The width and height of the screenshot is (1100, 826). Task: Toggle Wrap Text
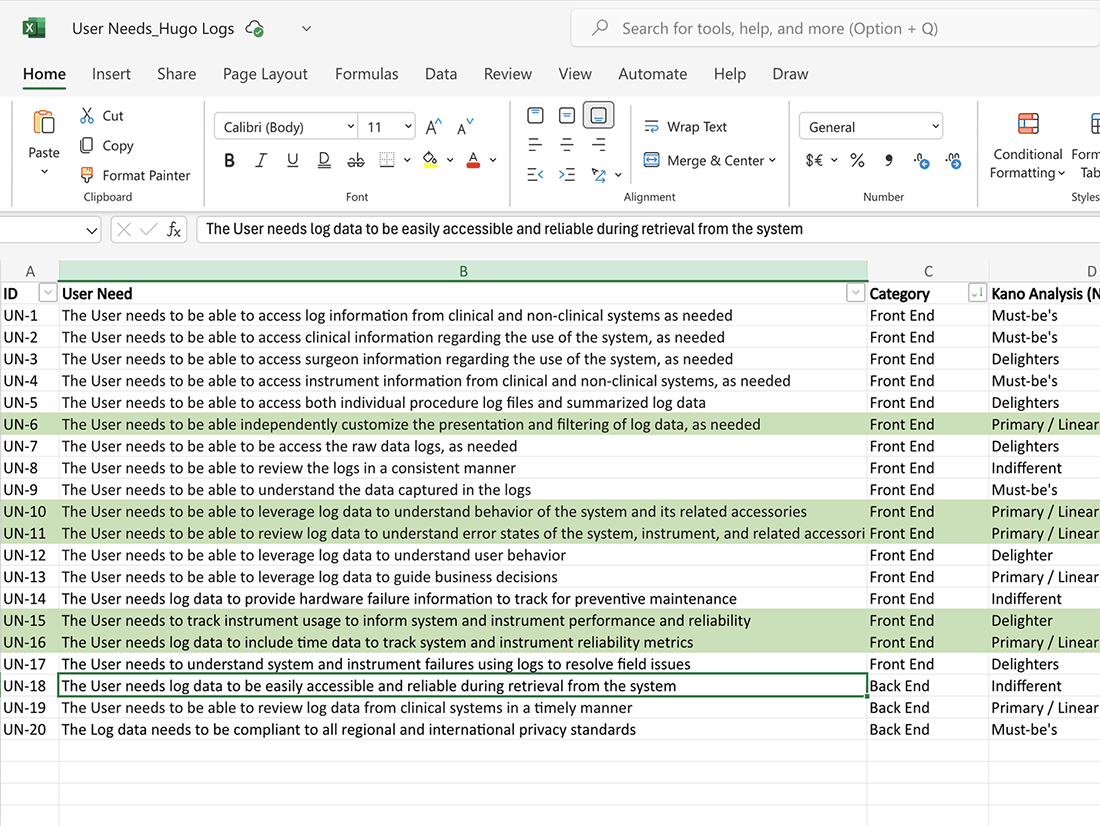click(x=685, y=126)
